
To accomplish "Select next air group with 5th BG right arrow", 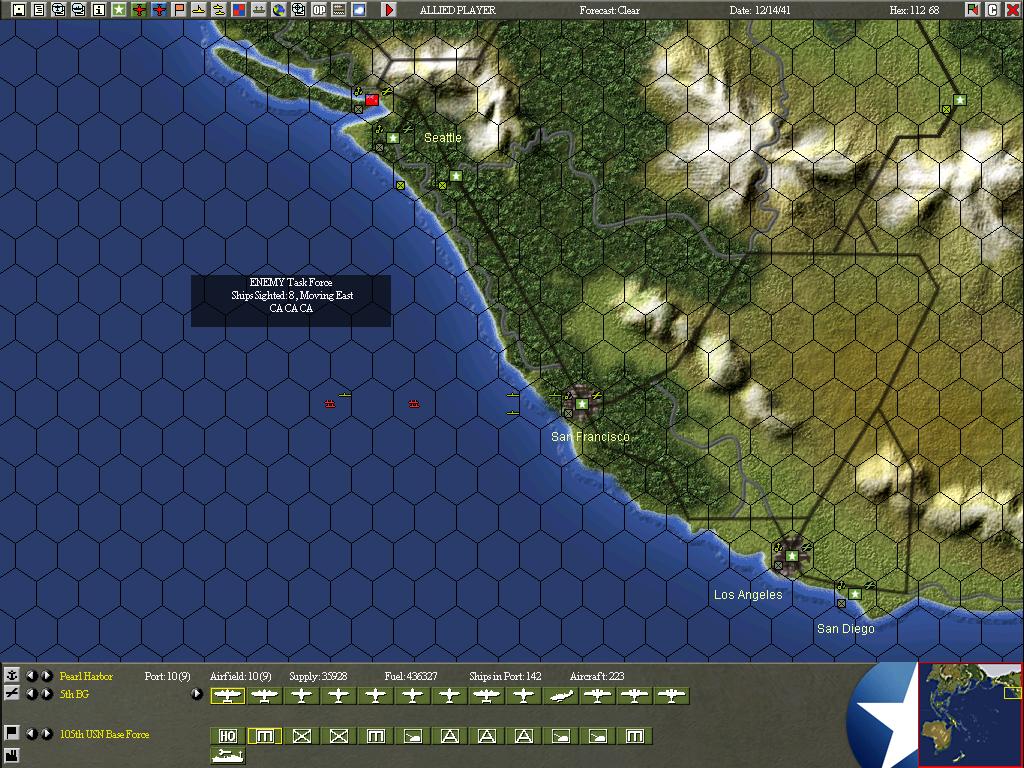I will click(47, 694).
